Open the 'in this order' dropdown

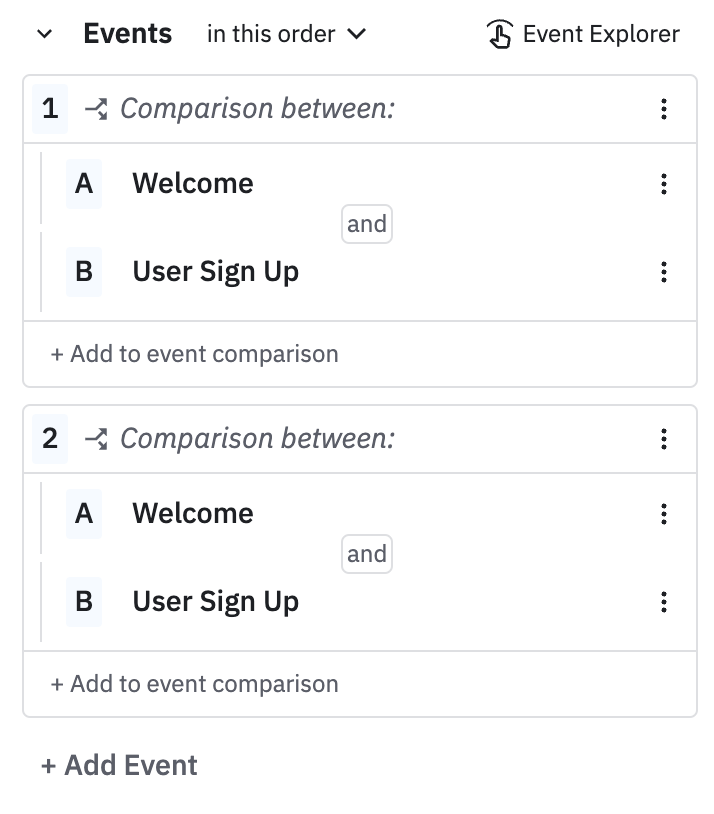[x=286, y=34]
